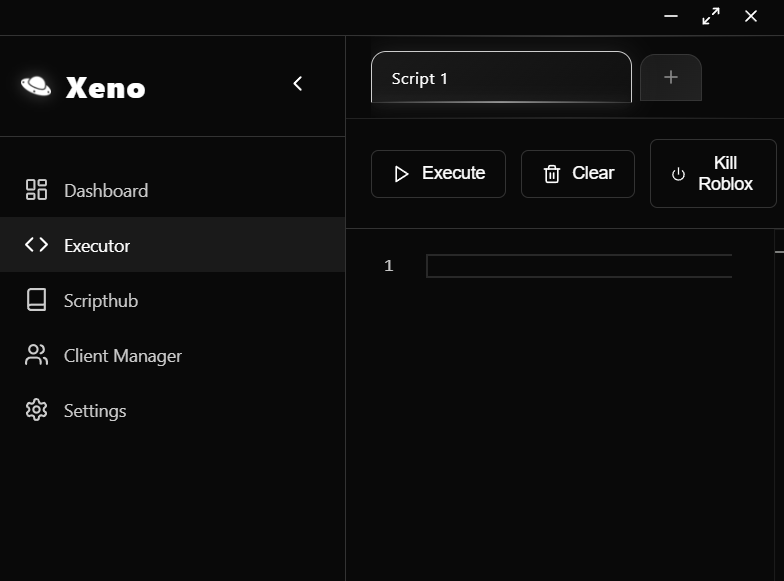Viewport: 784px width, 581px height.
Task: Select the Executor code brackets icon
Action: [37, 245]
